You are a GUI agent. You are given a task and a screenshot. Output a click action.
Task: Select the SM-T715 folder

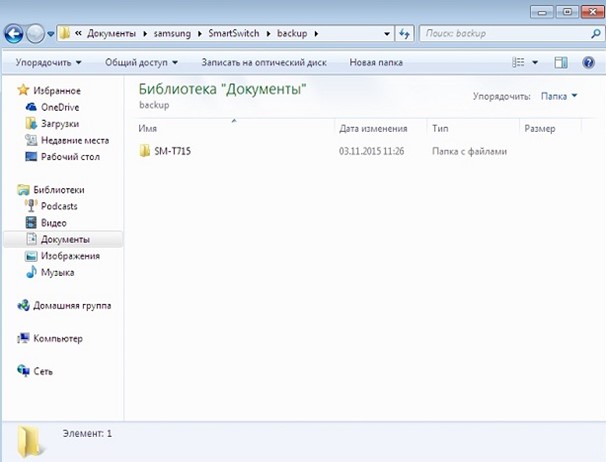click(x=173, y=152)
